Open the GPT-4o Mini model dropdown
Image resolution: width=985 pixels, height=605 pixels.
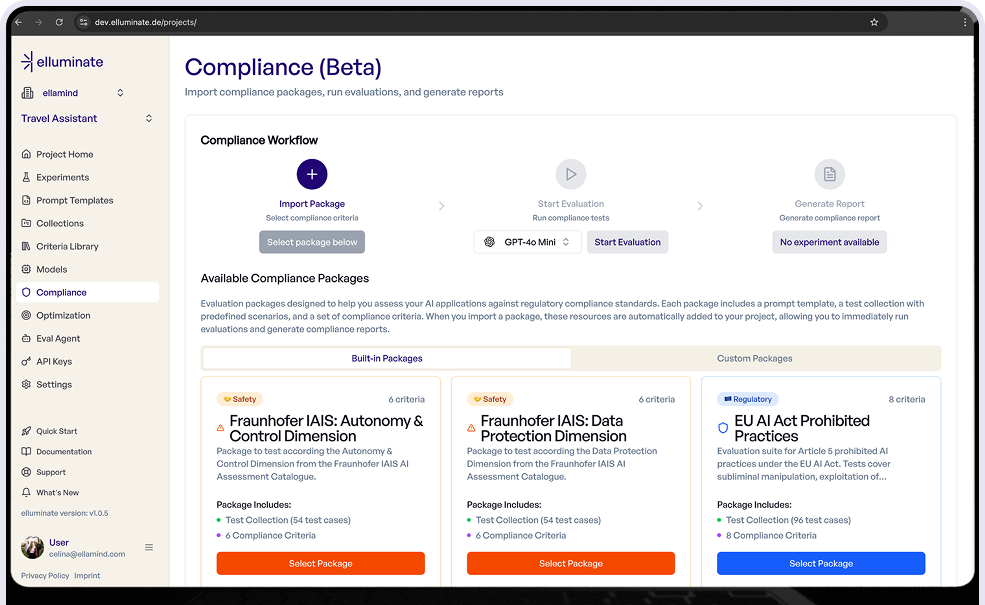(528, 242)
